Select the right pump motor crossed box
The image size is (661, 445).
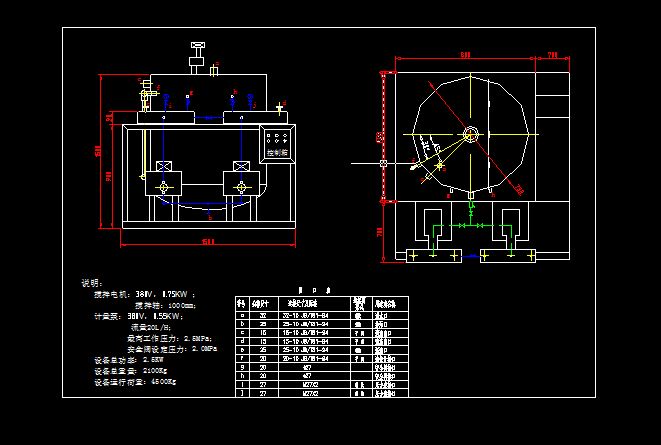click(x=242, y=166)
